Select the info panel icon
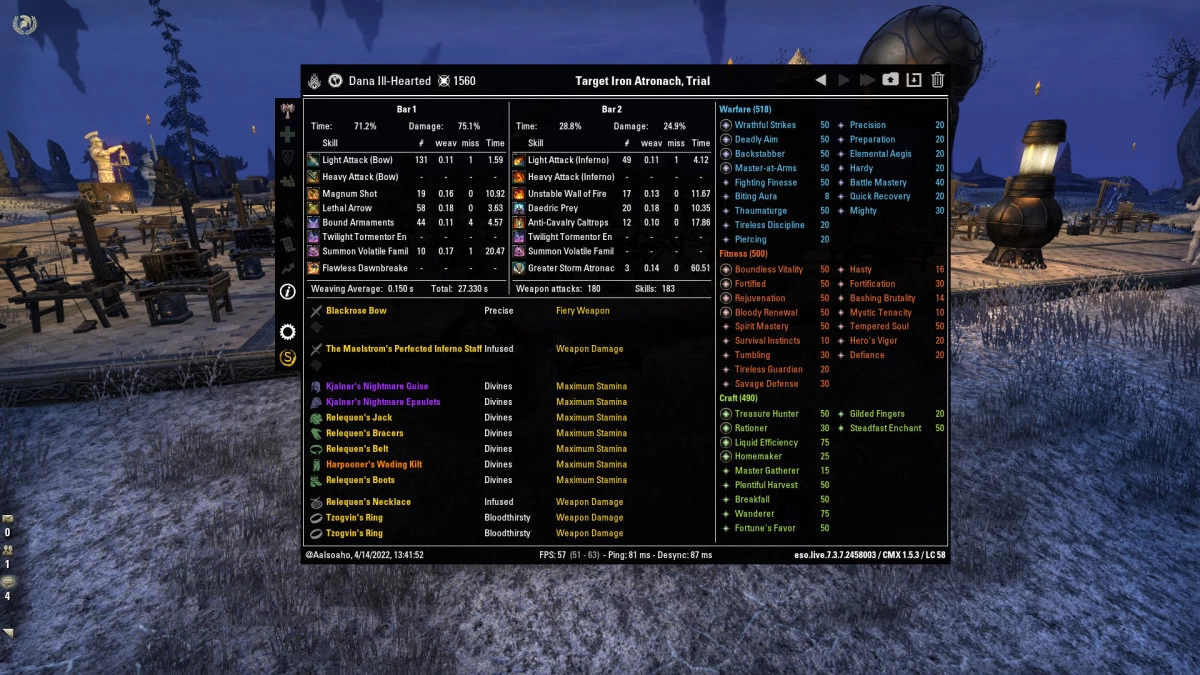This screenshot has height=675, width=1200. tap(288, 292)
